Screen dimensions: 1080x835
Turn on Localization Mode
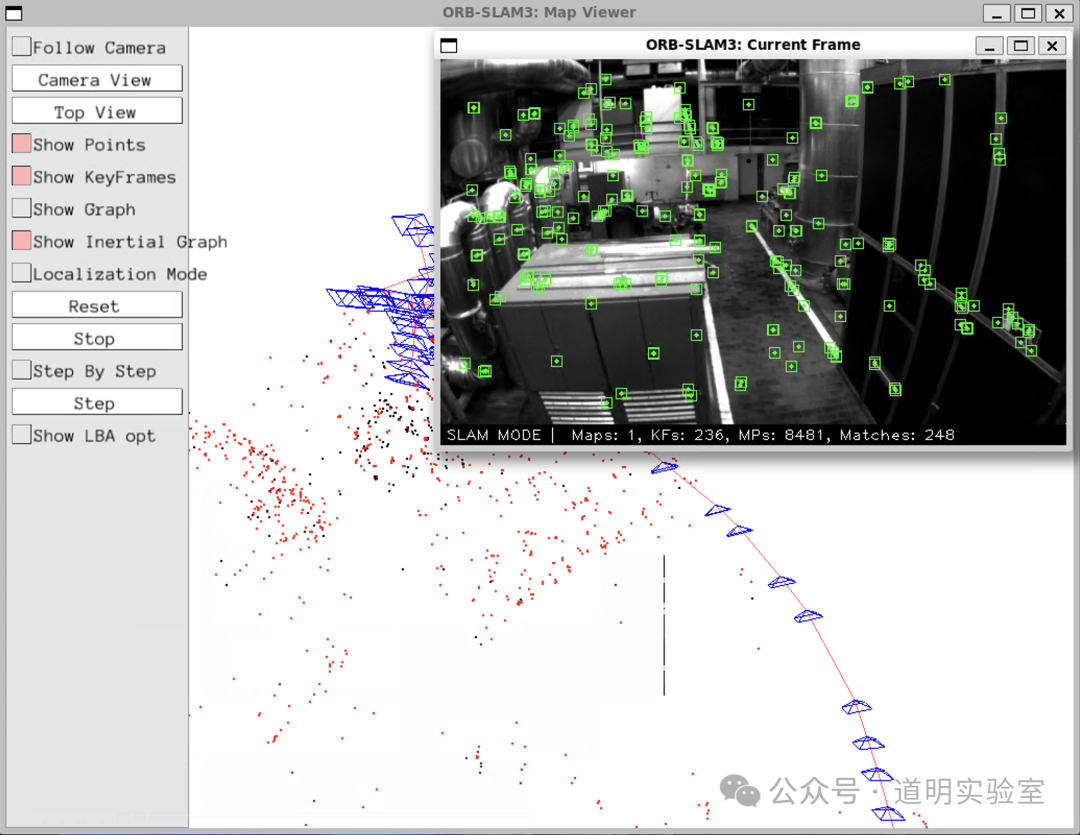click(21, 273)
